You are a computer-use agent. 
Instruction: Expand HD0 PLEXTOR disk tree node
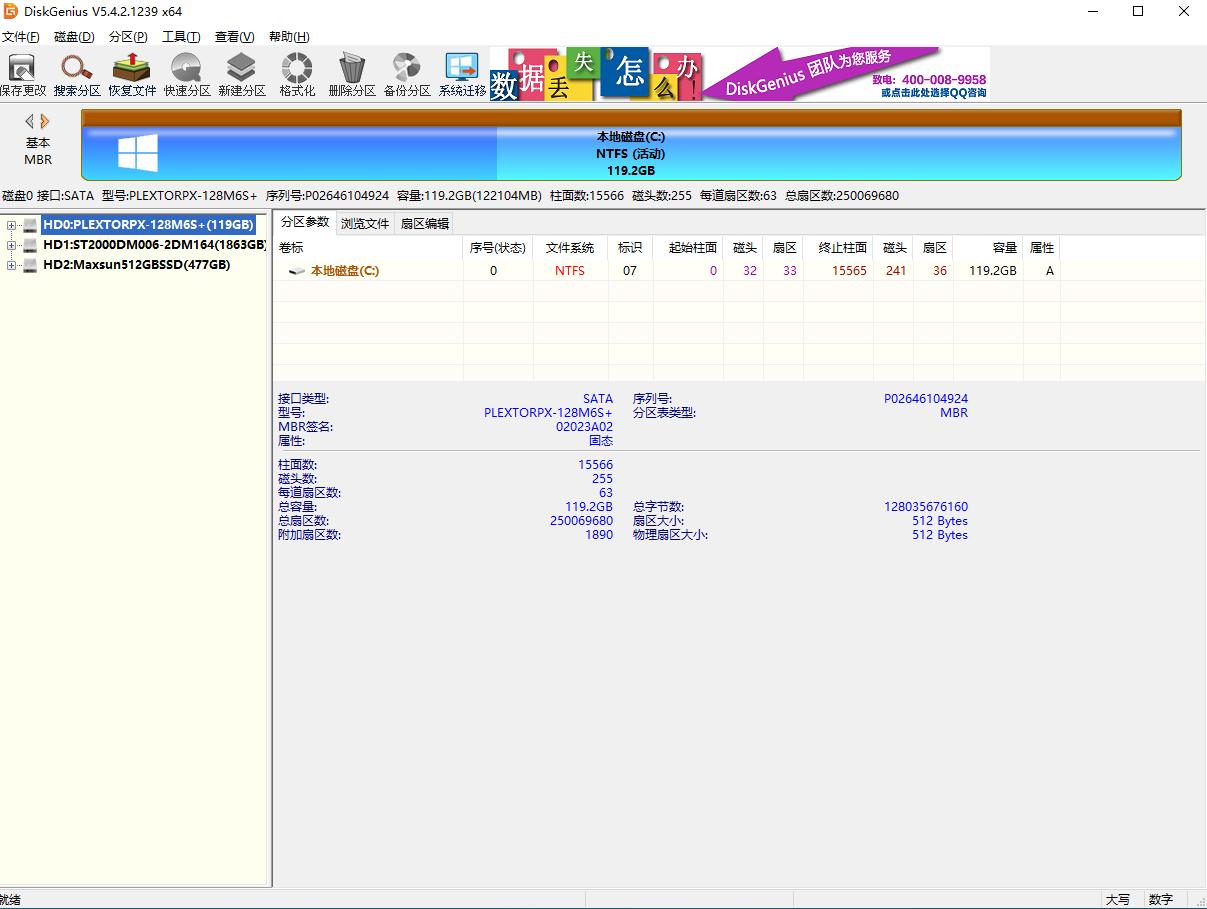12,225
